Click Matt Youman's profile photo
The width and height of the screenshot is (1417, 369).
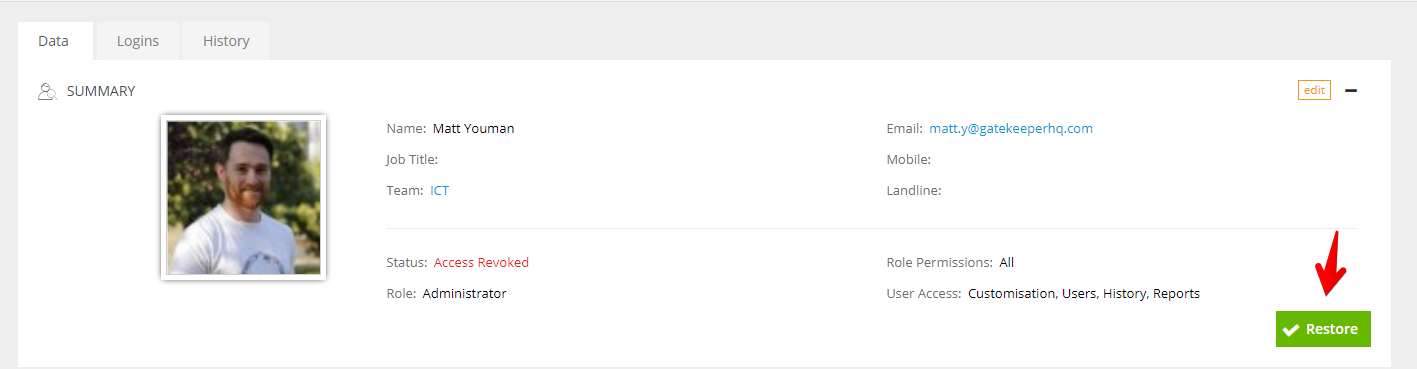click(x=244, y=197)
